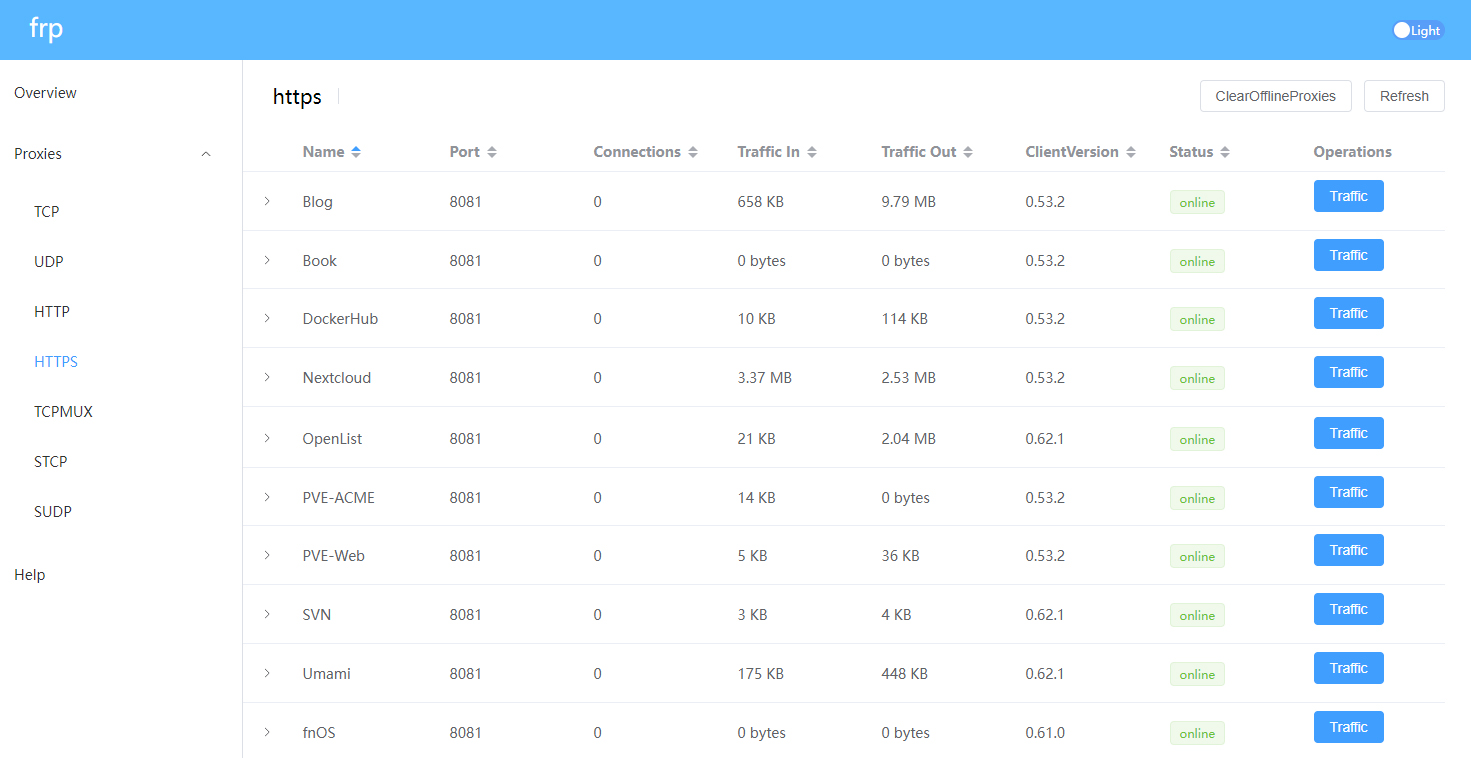Sort by Connections using its sort arrows
1471x758 pixels.
pyautogui.click(x=692, y=152)
